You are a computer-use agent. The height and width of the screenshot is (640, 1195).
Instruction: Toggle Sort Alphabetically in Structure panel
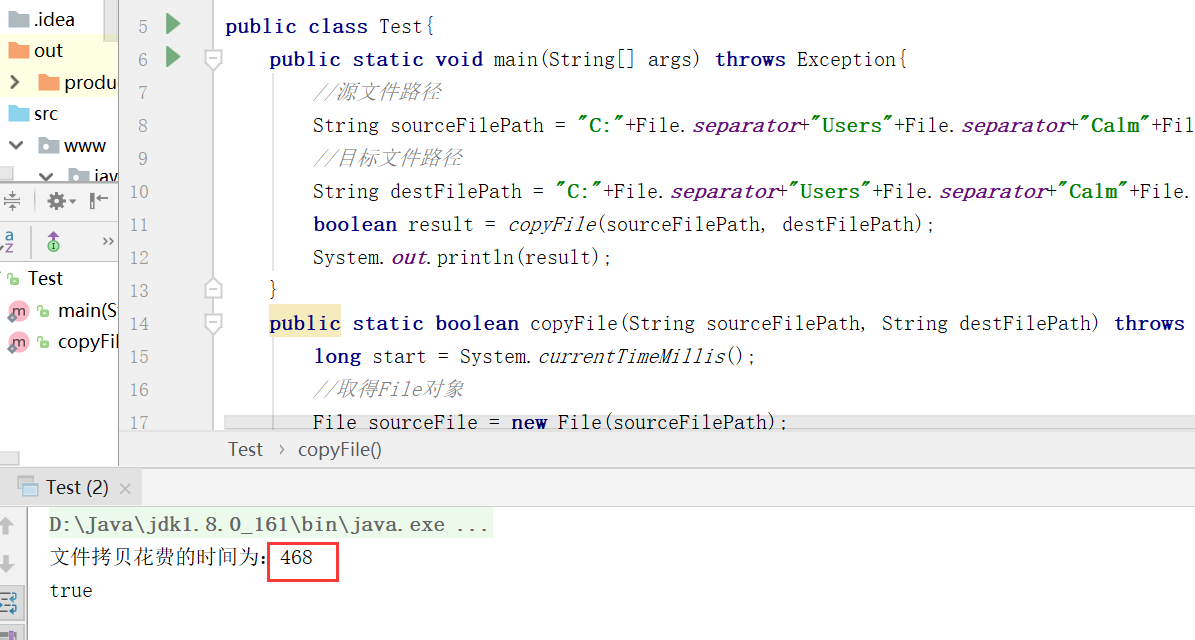coord(9,242)
